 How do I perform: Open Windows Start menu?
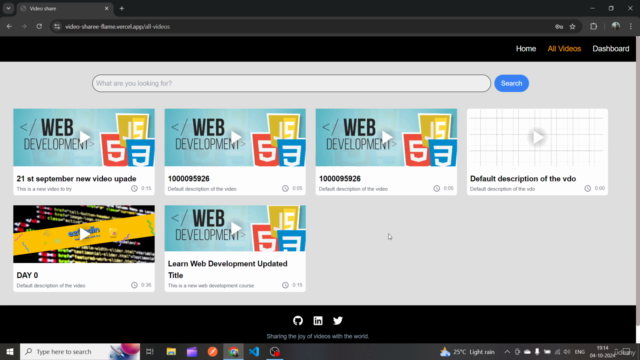click(x=10, y=351)
